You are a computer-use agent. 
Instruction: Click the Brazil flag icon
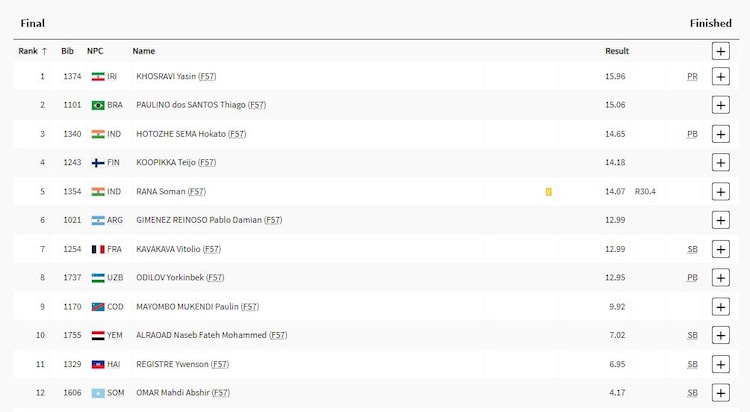tap(98, 105)
